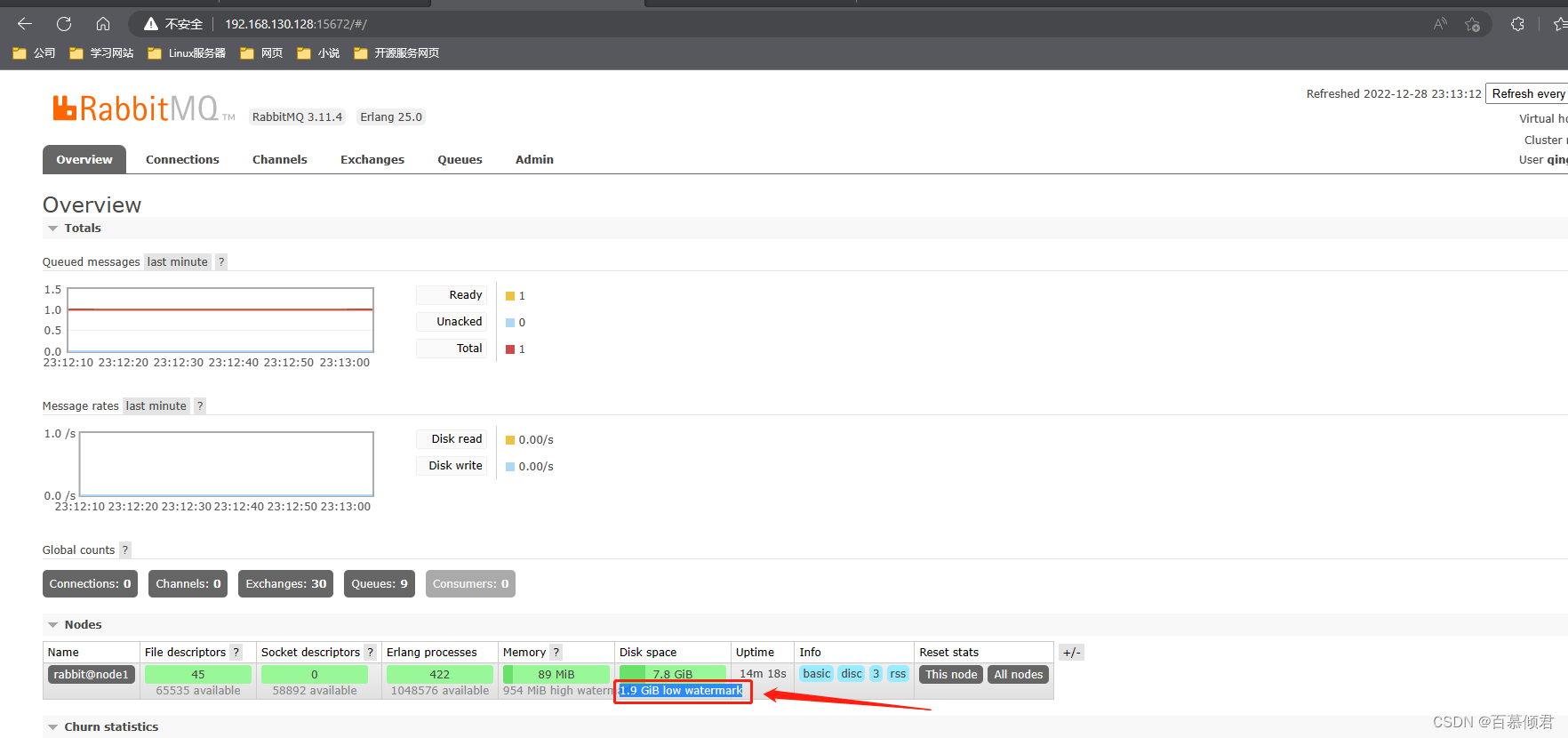This screenshot has height=738, width=1568.
Task: Click Consumers: 0 global count
Action: pos(470,583)
